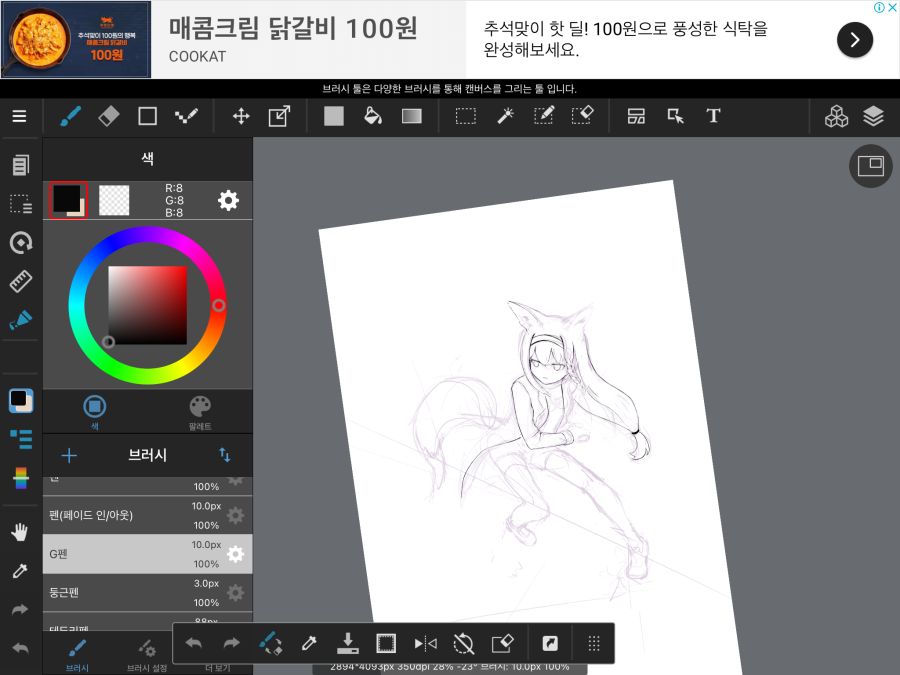Select the Eyedropper in left sidebar
The width and height of the screenshot is (900, 675).
tap(20, 571)
